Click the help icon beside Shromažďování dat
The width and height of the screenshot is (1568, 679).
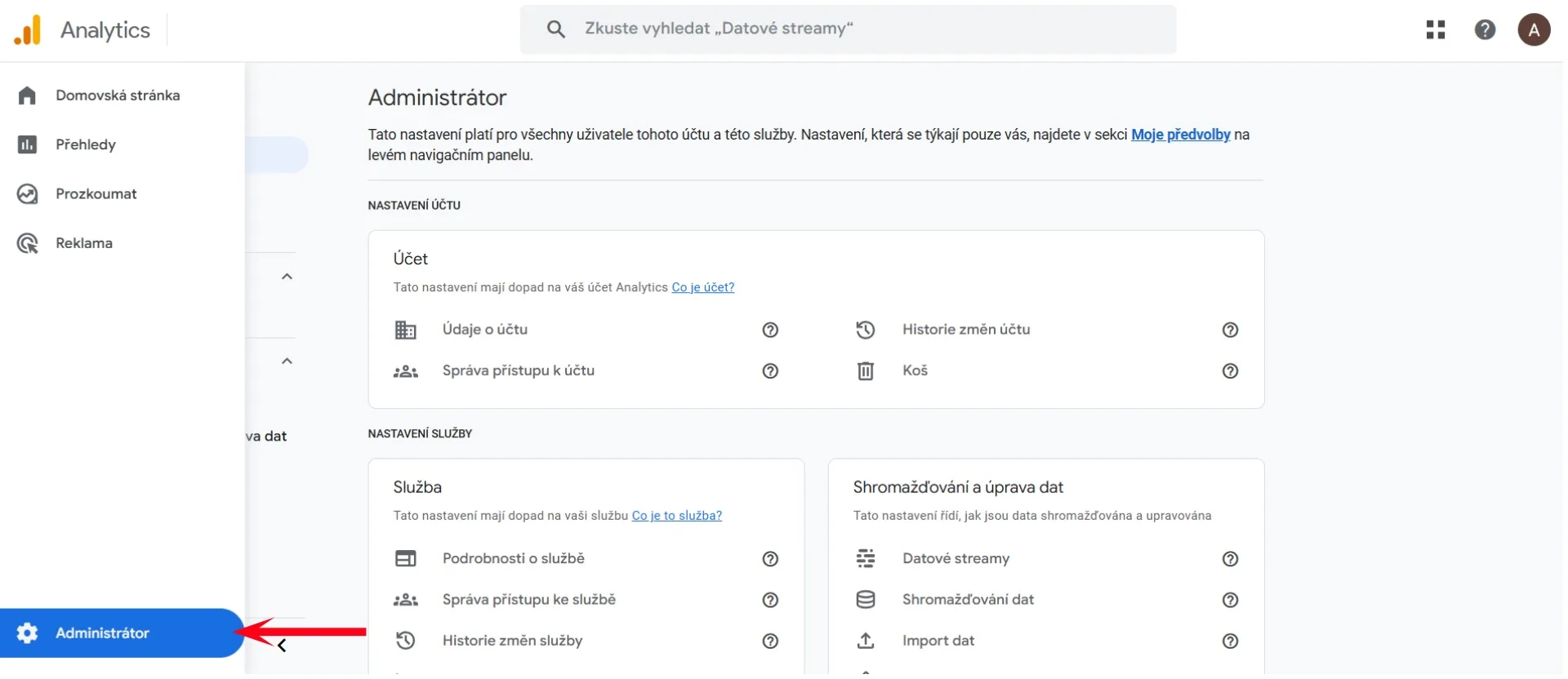tap(1230, 600)
